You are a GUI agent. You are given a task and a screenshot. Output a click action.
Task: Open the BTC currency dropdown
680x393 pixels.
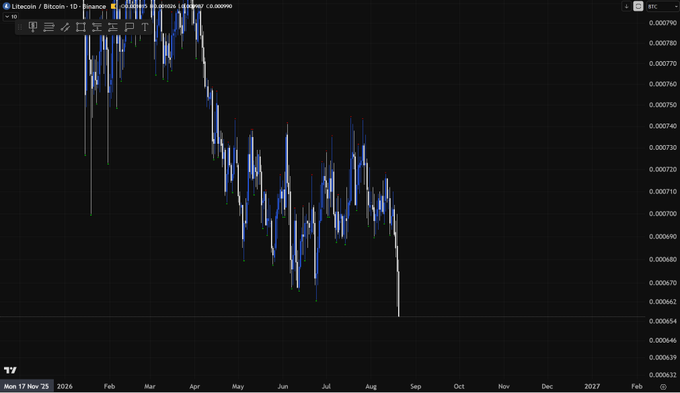pos(662,7)
